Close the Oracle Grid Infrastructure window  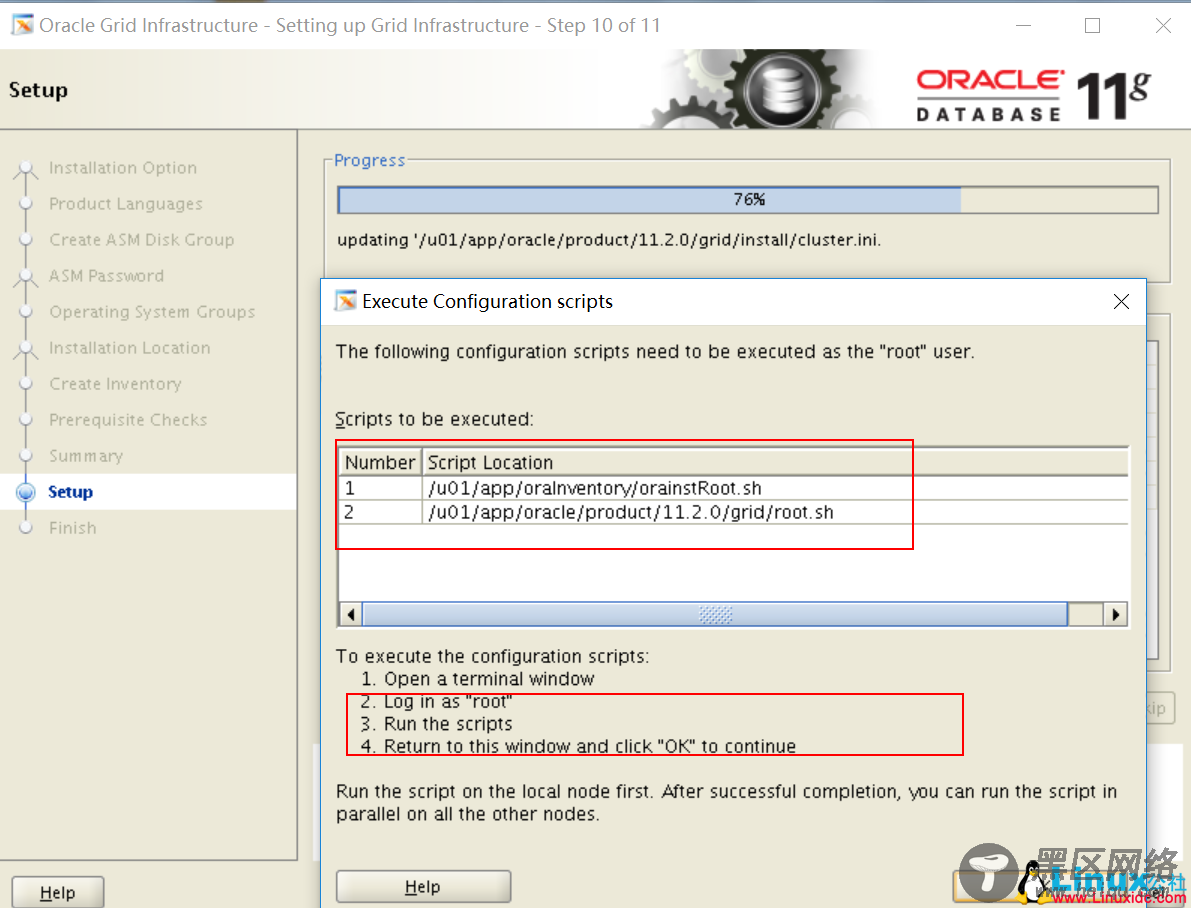1162,25
